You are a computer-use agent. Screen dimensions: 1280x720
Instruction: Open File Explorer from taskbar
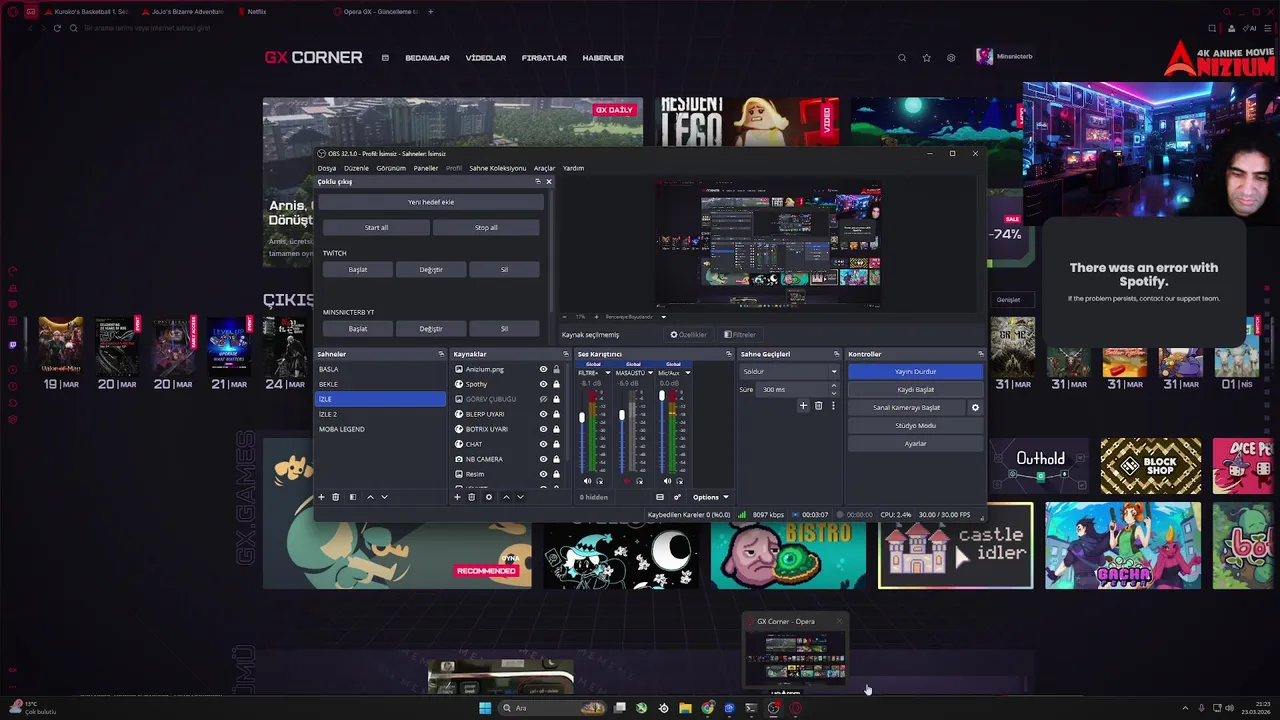[685, 708]
